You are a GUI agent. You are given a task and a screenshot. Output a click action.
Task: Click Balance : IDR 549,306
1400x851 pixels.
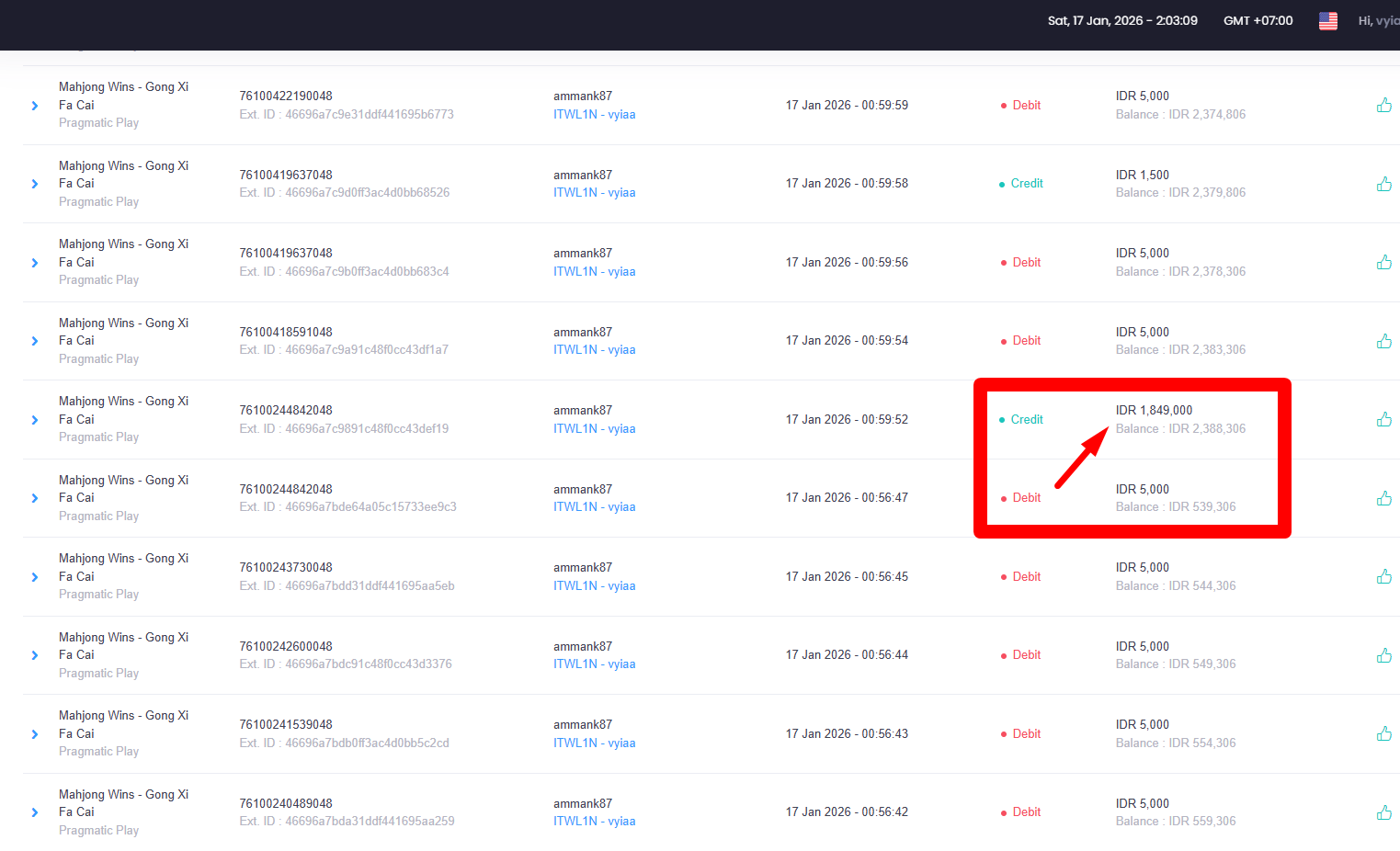(x=1176, y=664)
